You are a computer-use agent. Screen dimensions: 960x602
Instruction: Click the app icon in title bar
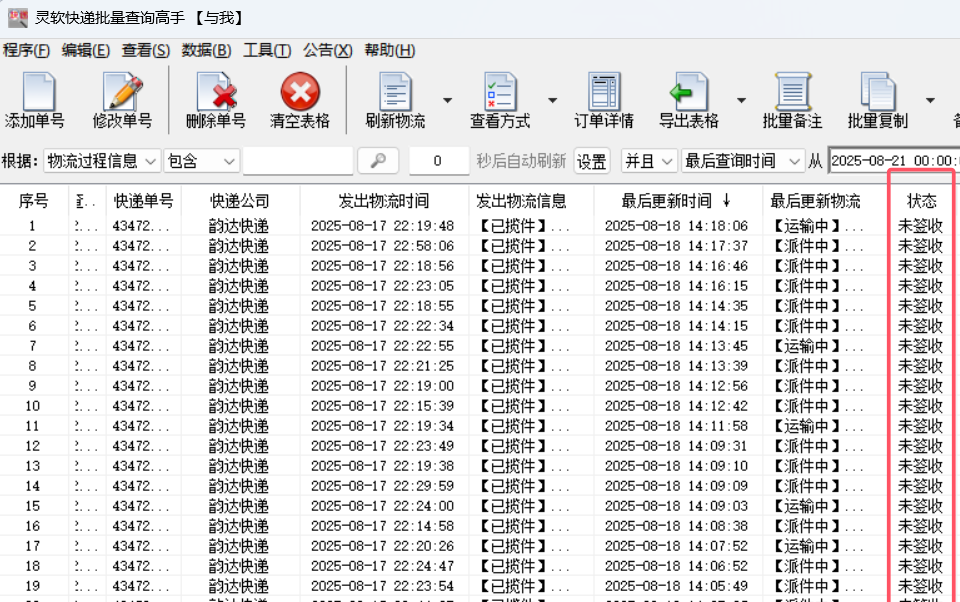tap(17, 18)
